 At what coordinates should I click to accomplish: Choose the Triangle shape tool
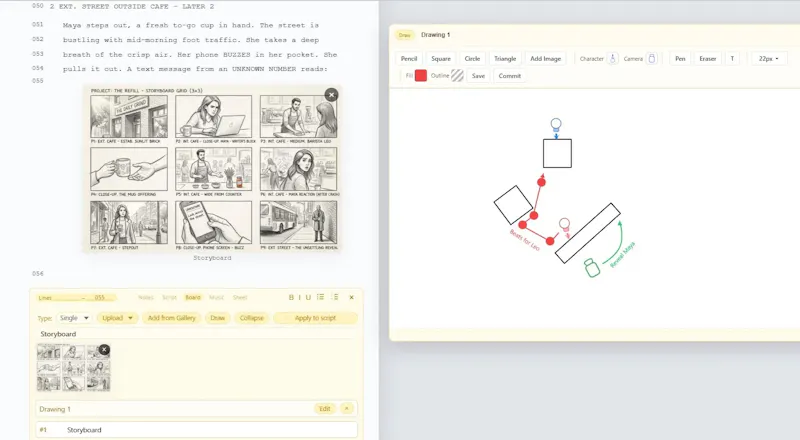click(505, 59)
